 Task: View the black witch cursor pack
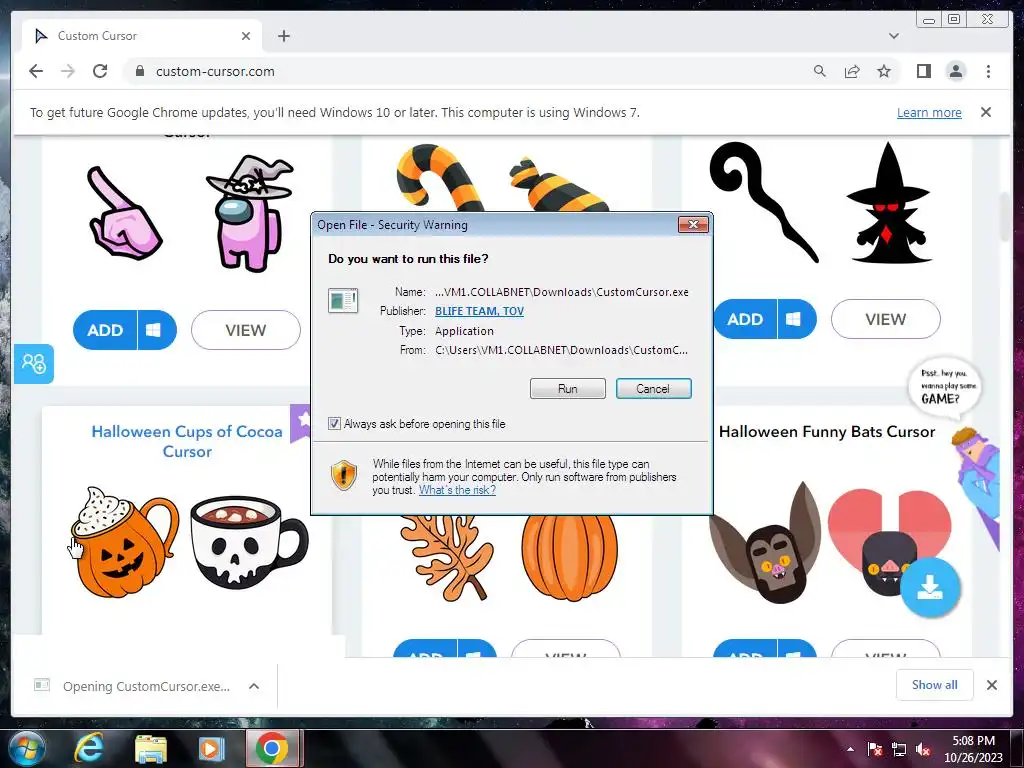(886, 319)
